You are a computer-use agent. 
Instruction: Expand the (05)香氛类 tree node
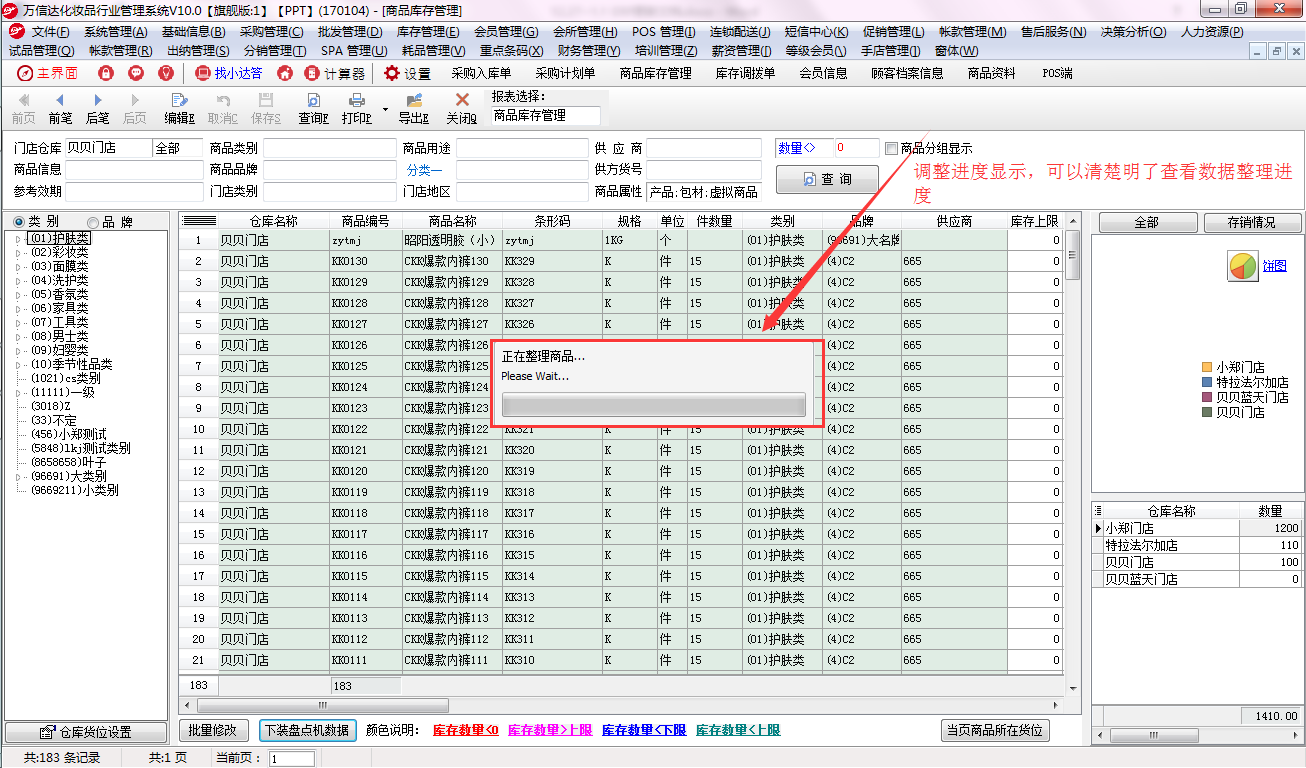[17, 295]
